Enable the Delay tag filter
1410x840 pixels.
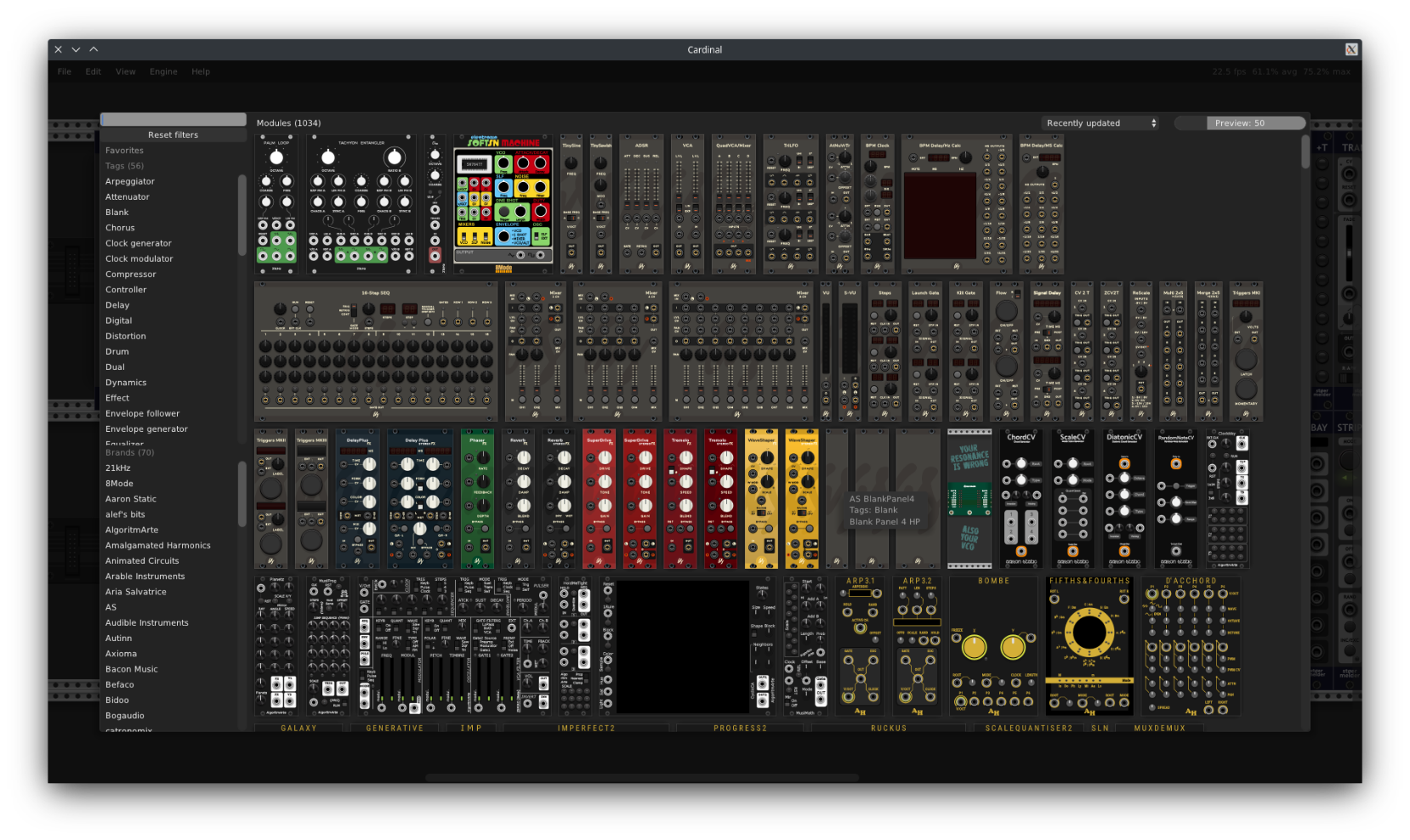(x=117, y=305)
